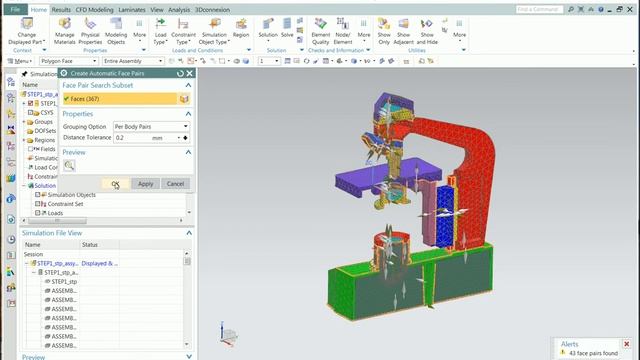Image resolution: width=640 pixels, height=360 pixels.
Task: Activate Show Only utility
Action: [x=384, y=31]
